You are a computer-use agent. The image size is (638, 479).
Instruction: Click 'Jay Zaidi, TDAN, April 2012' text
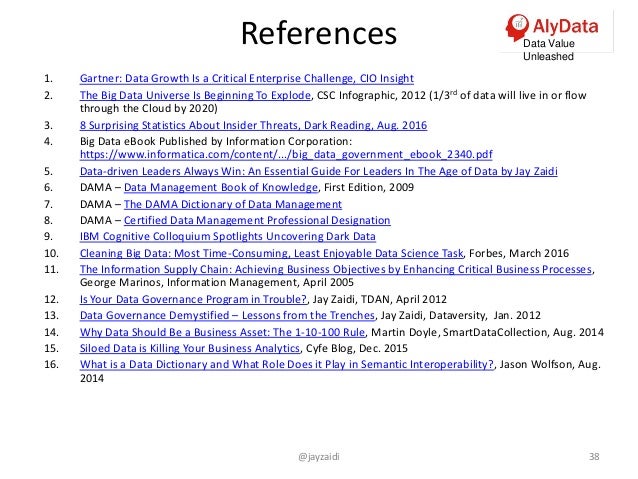[380, 299]
